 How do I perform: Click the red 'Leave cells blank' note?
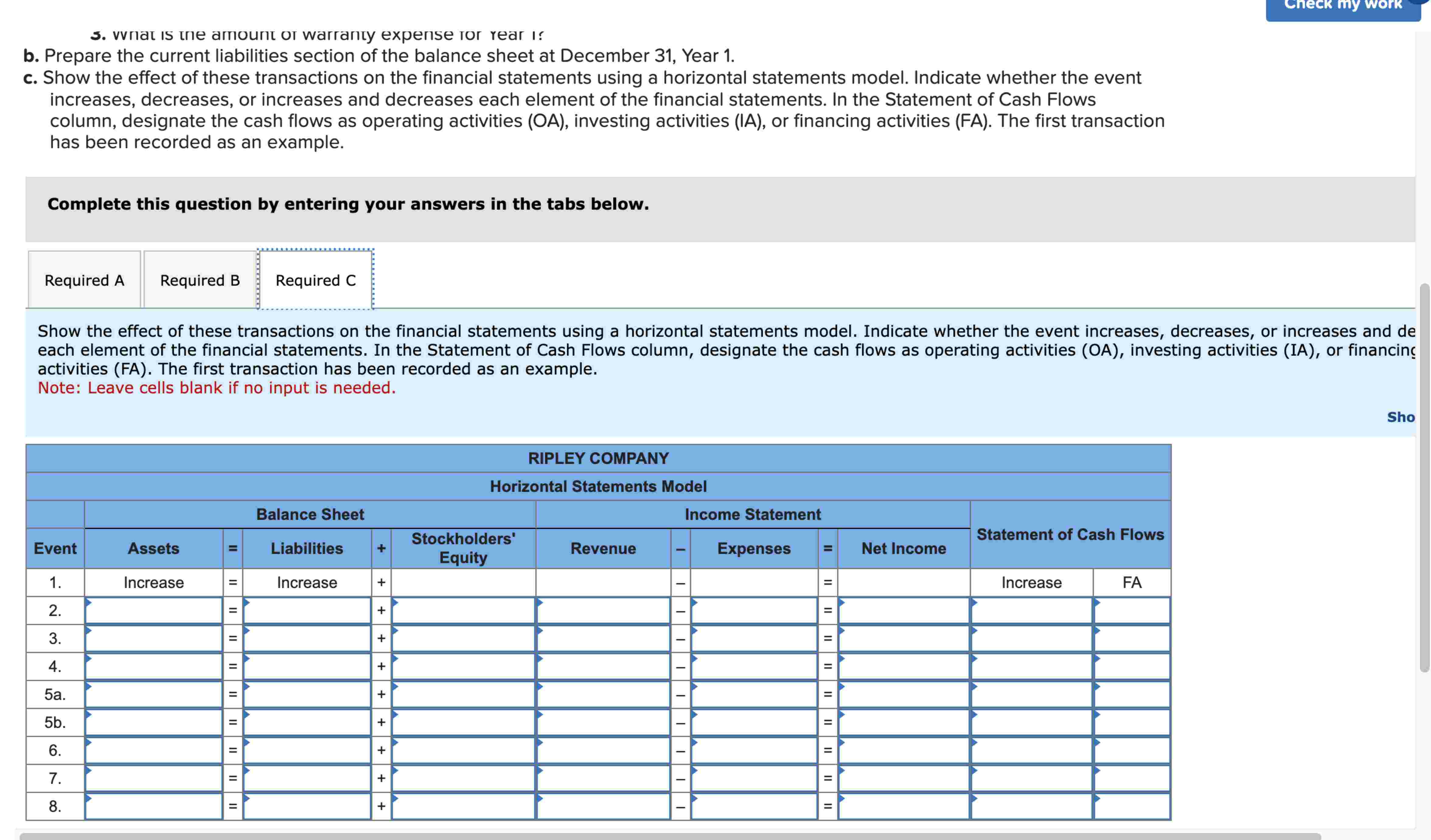pyautogui.click(x=216, y=388)
